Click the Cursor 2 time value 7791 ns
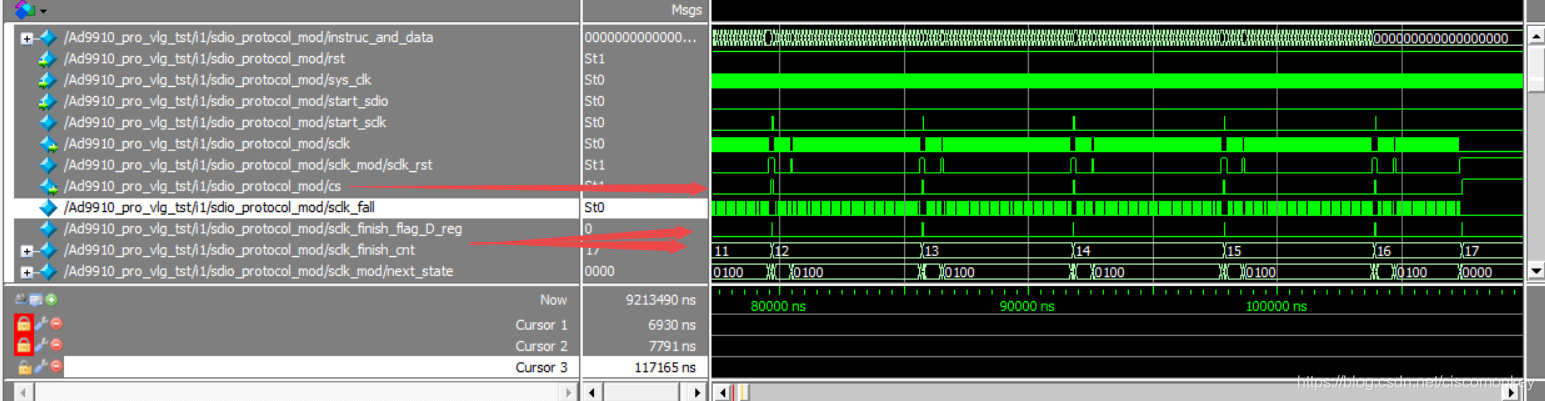This screenshot has height=401, width=1545. click(671, 346)
